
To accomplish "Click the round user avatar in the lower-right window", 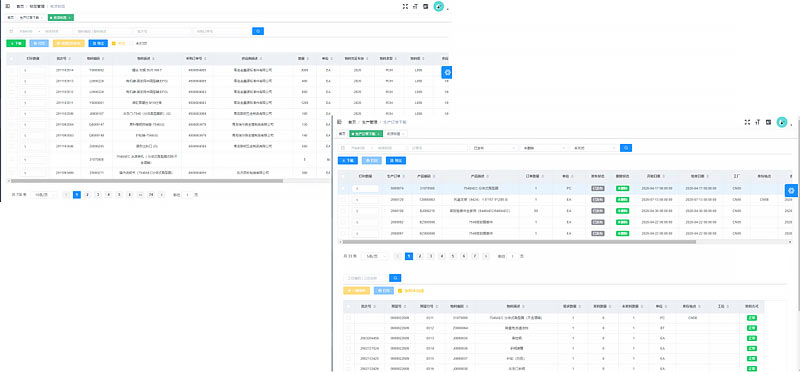I will click(x=782, y=122).
